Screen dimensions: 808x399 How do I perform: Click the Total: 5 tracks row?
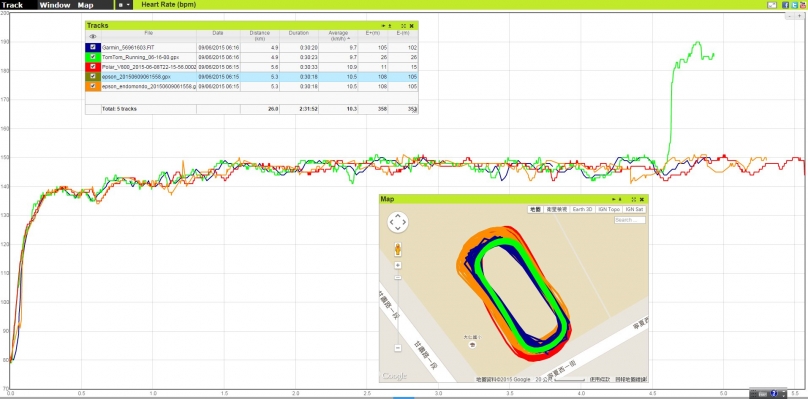[x=251, y=109]
